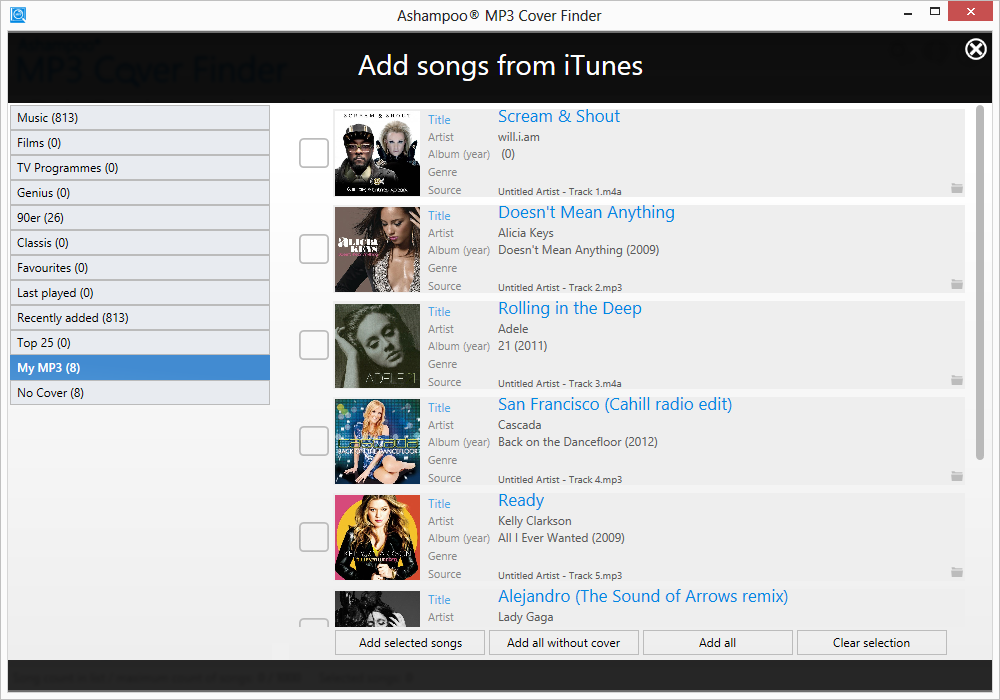
Task: Click the Scream & Shout title
Action: point(559,117)
